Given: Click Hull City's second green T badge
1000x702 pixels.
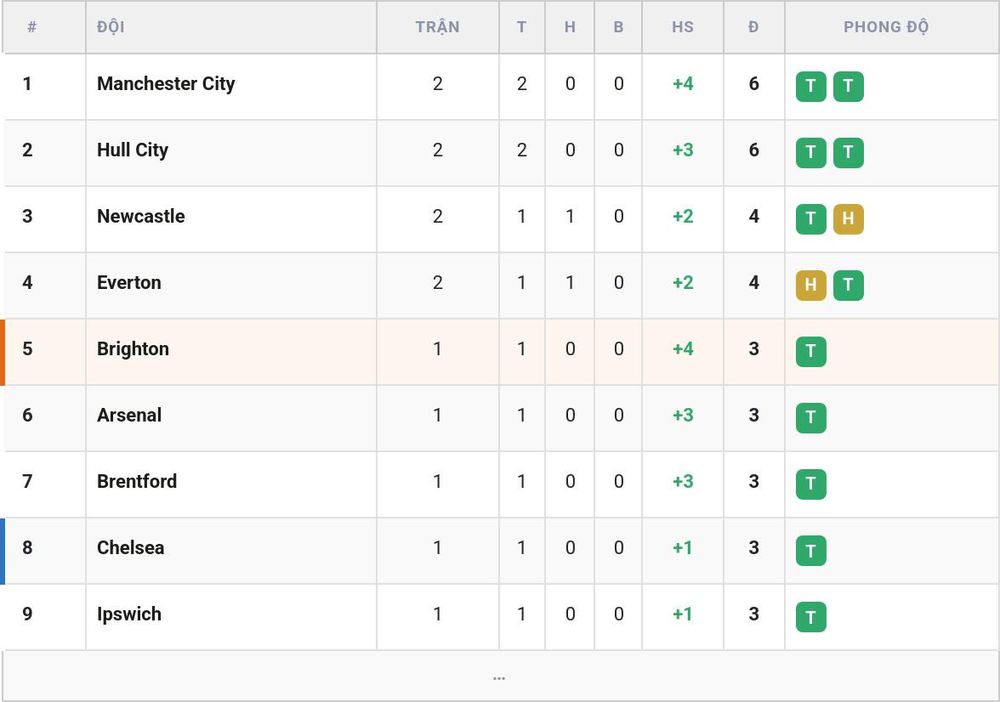Looking at the screenshot, I should pos(848,152).
